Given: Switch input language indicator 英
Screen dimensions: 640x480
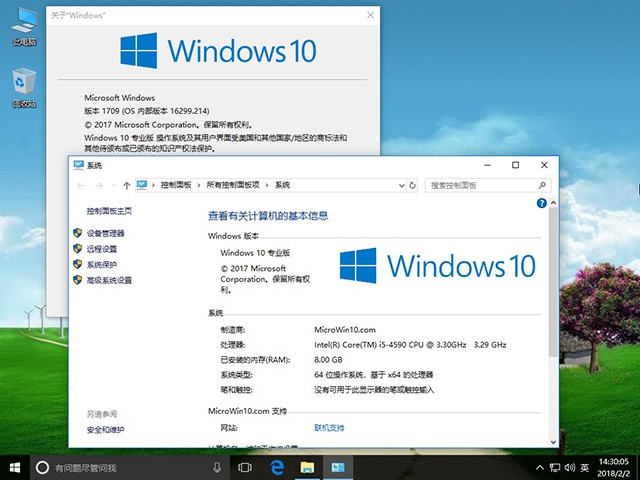Looking at the screenshot, I should pos(585,468).
